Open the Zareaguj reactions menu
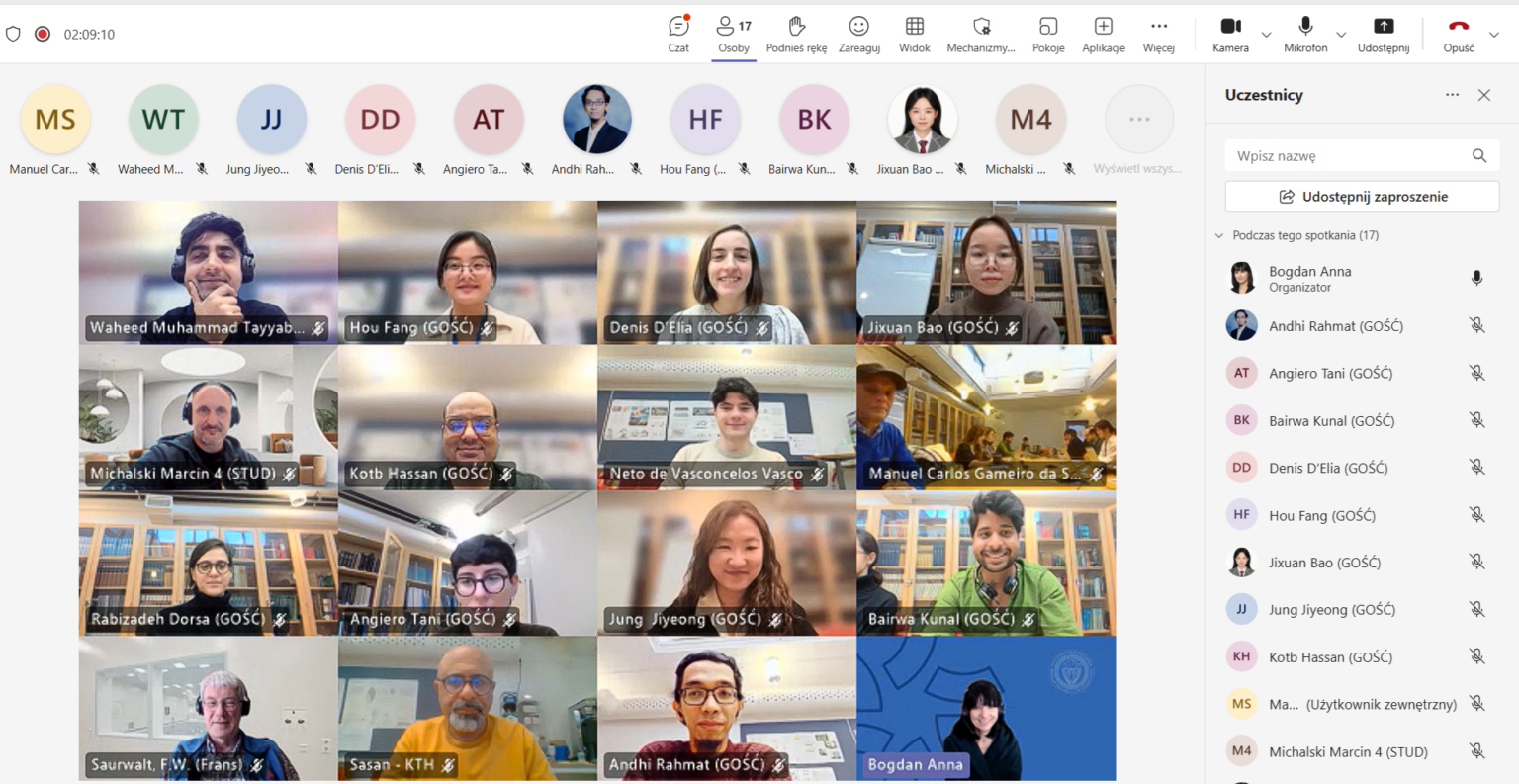Image resolution: width=1519 pixels, height=784 pixels. coord(858,34)
